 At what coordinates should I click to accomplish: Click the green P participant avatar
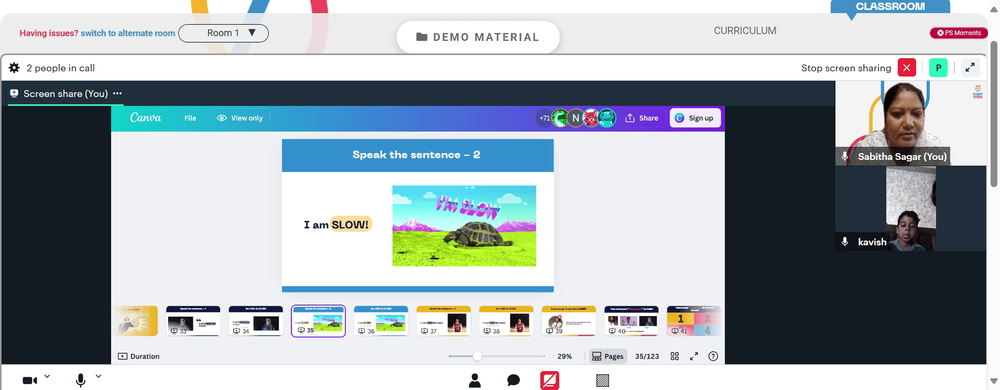click(x=938, y=68)
